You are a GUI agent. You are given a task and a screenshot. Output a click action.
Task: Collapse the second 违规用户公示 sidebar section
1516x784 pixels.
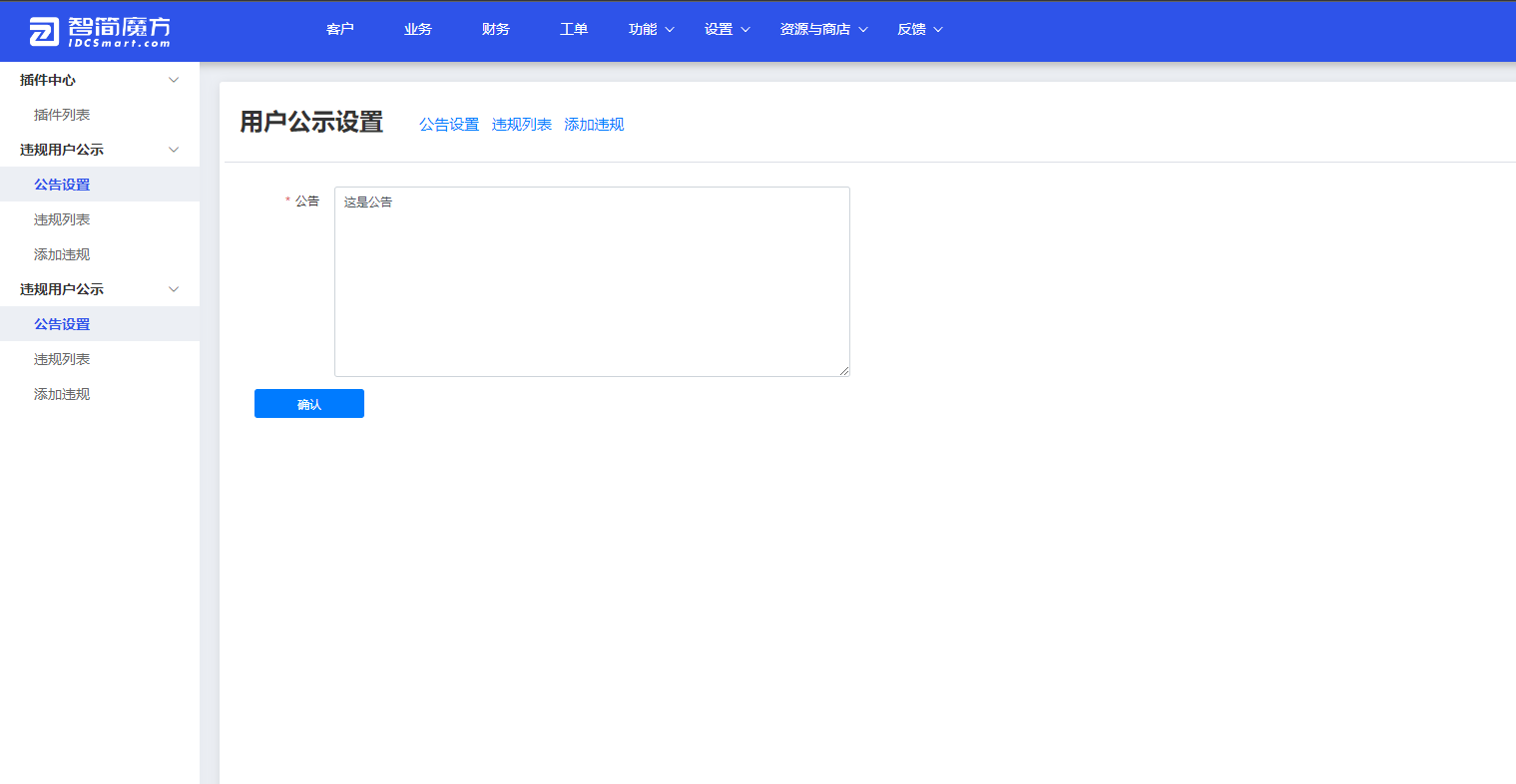100,289
